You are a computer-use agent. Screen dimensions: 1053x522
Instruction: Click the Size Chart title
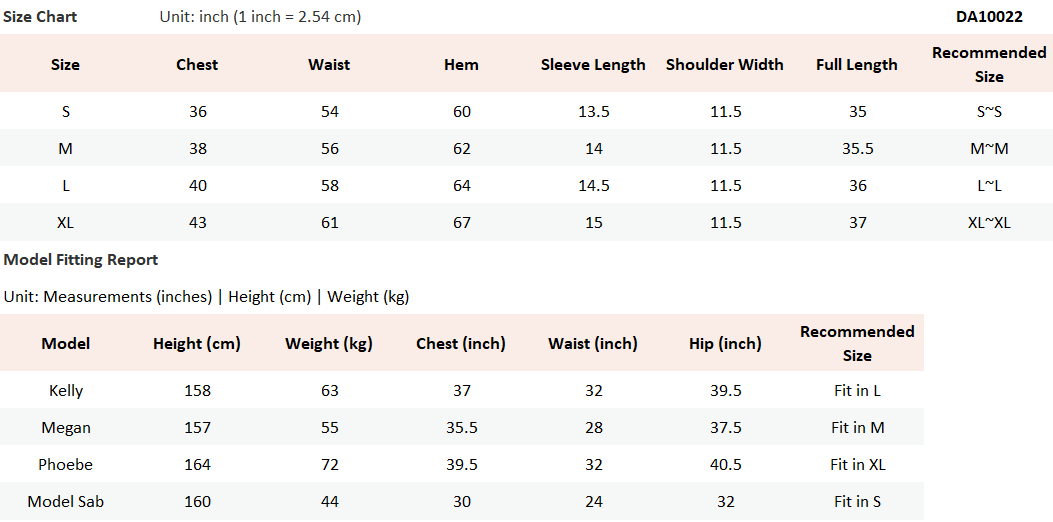tap(40, 17)
